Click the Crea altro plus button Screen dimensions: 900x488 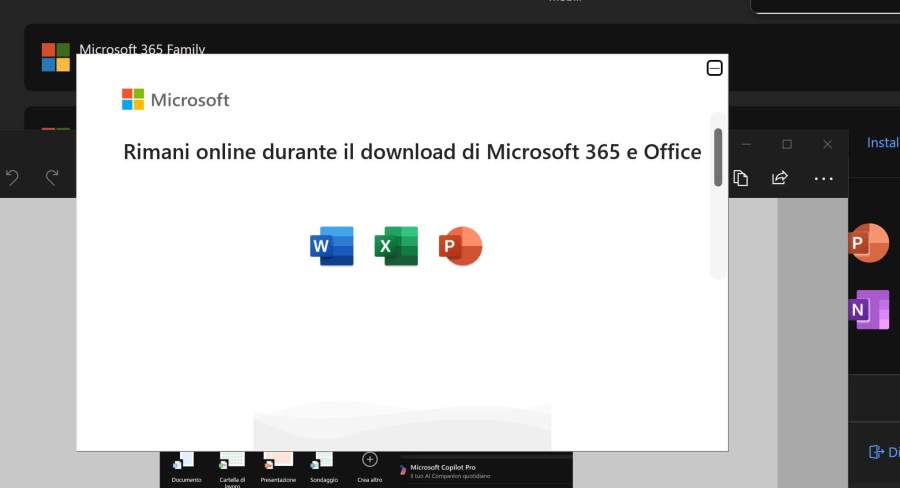coord(369,460)
